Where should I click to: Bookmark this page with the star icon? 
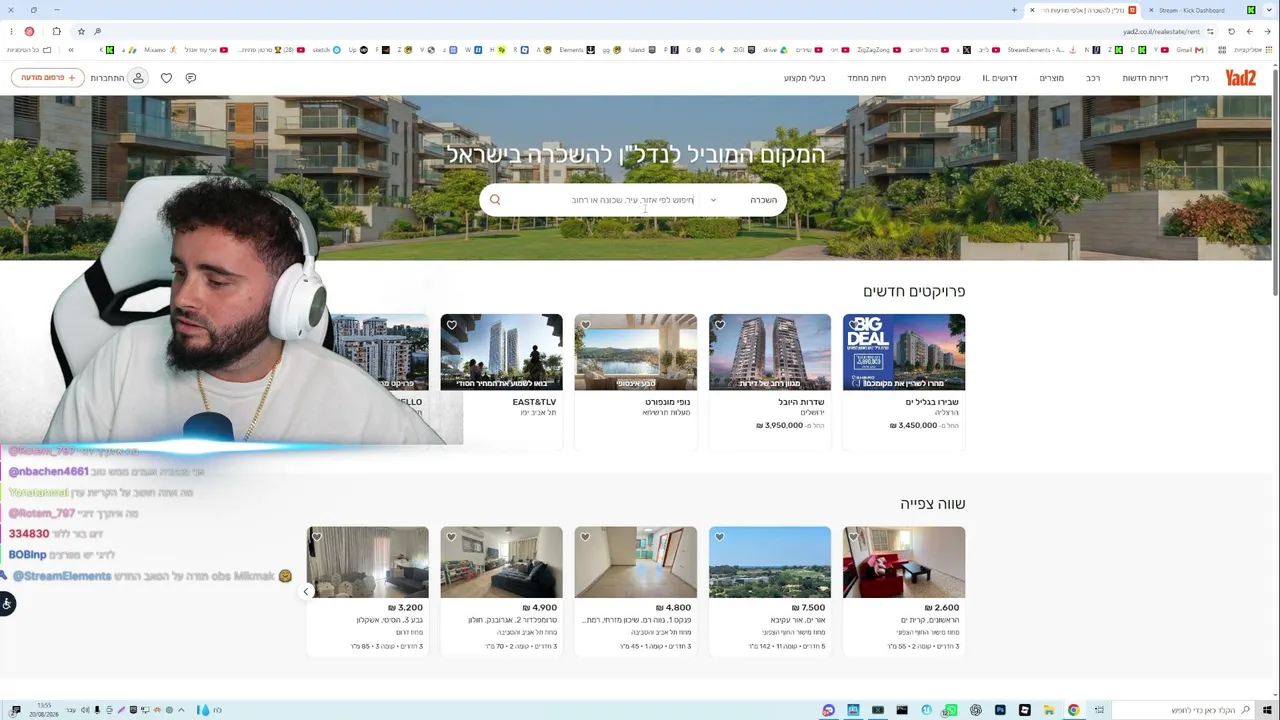tap(81, 31)
